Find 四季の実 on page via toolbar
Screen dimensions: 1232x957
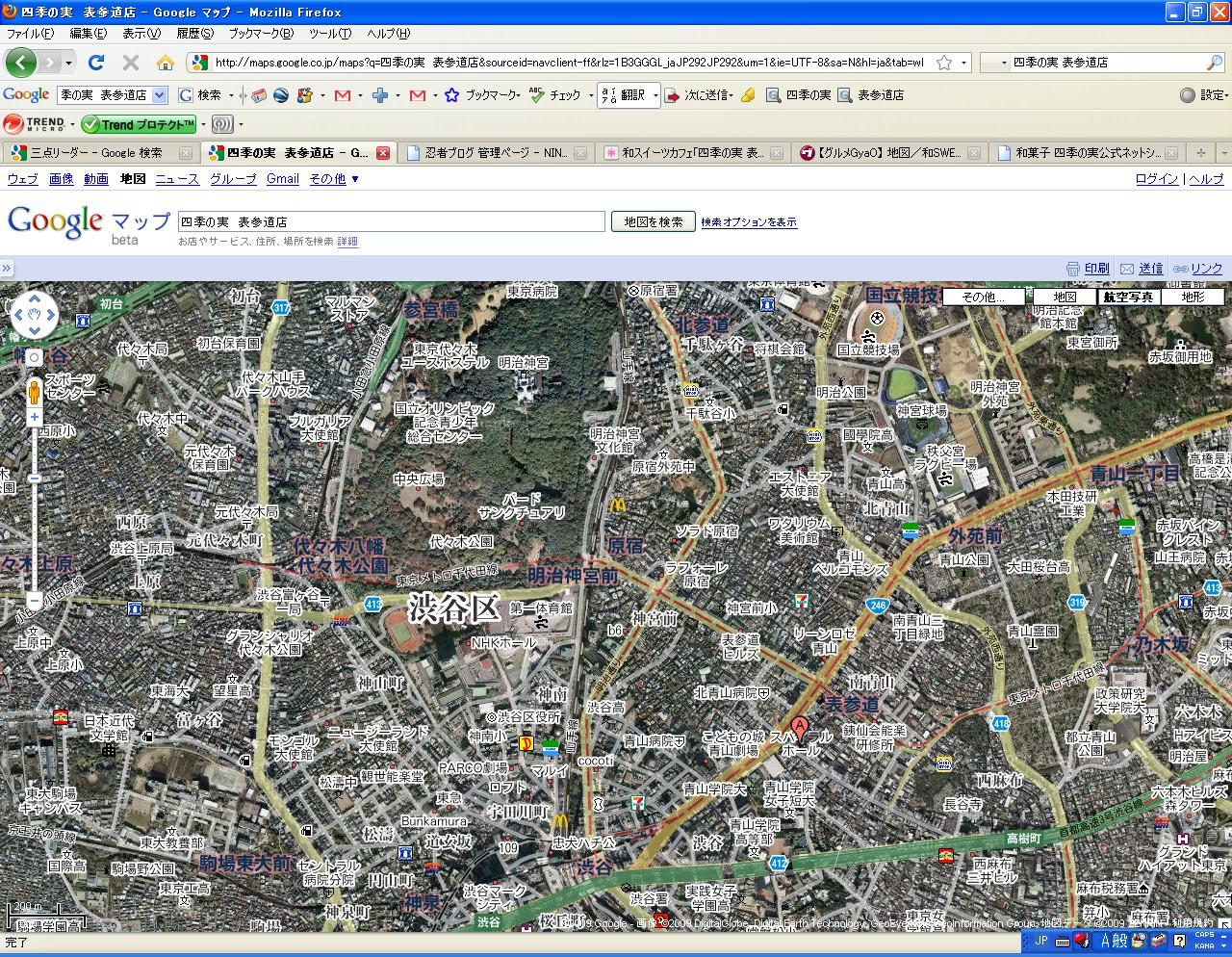(x=799, y=95)
